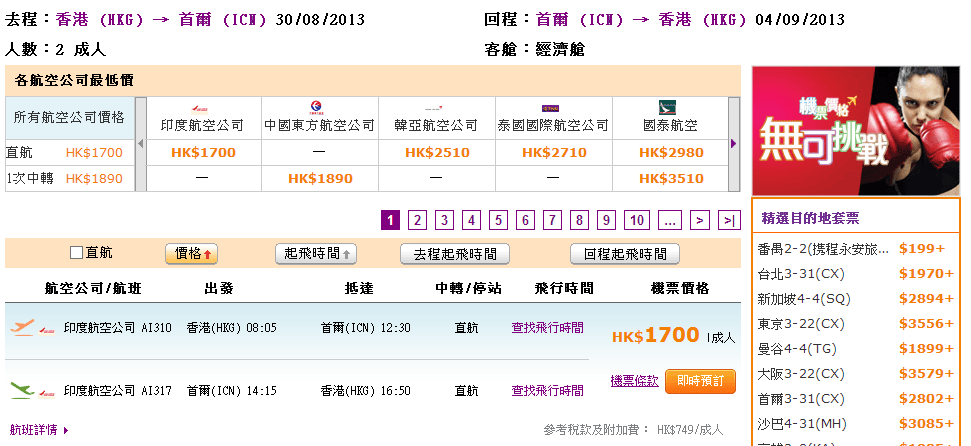
Task: Click the Air India logo in price table
Action: tap(201, 107)
